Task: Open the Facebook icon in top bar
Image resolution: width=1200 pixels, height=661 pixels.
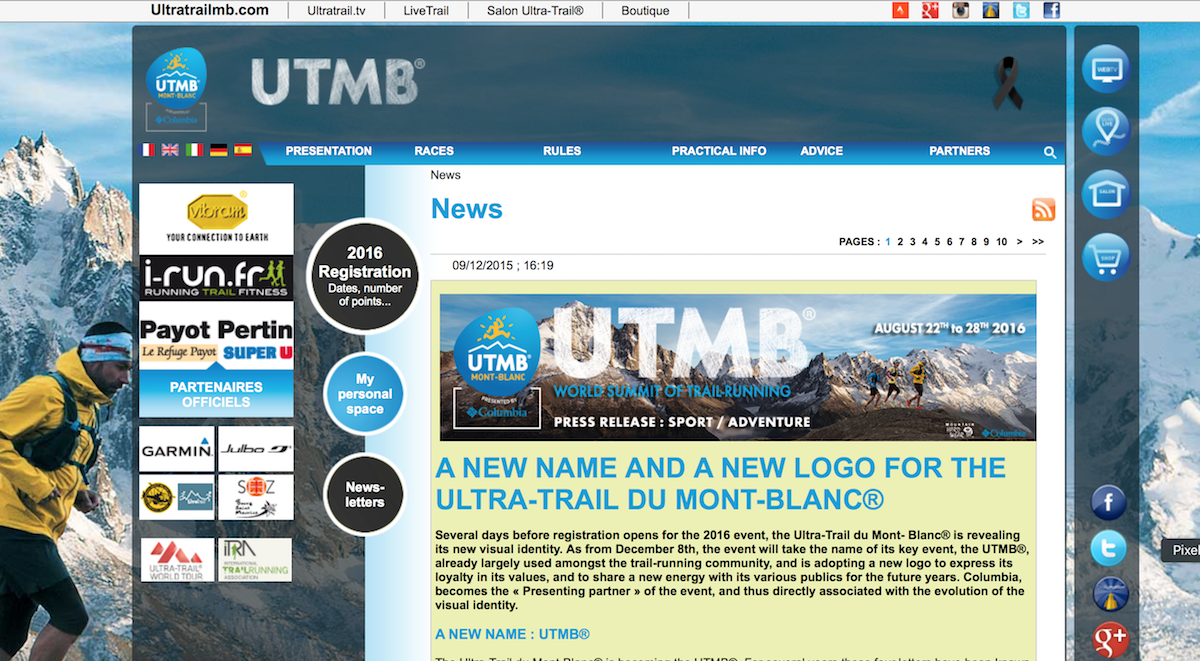Action: pos(1051,11)
